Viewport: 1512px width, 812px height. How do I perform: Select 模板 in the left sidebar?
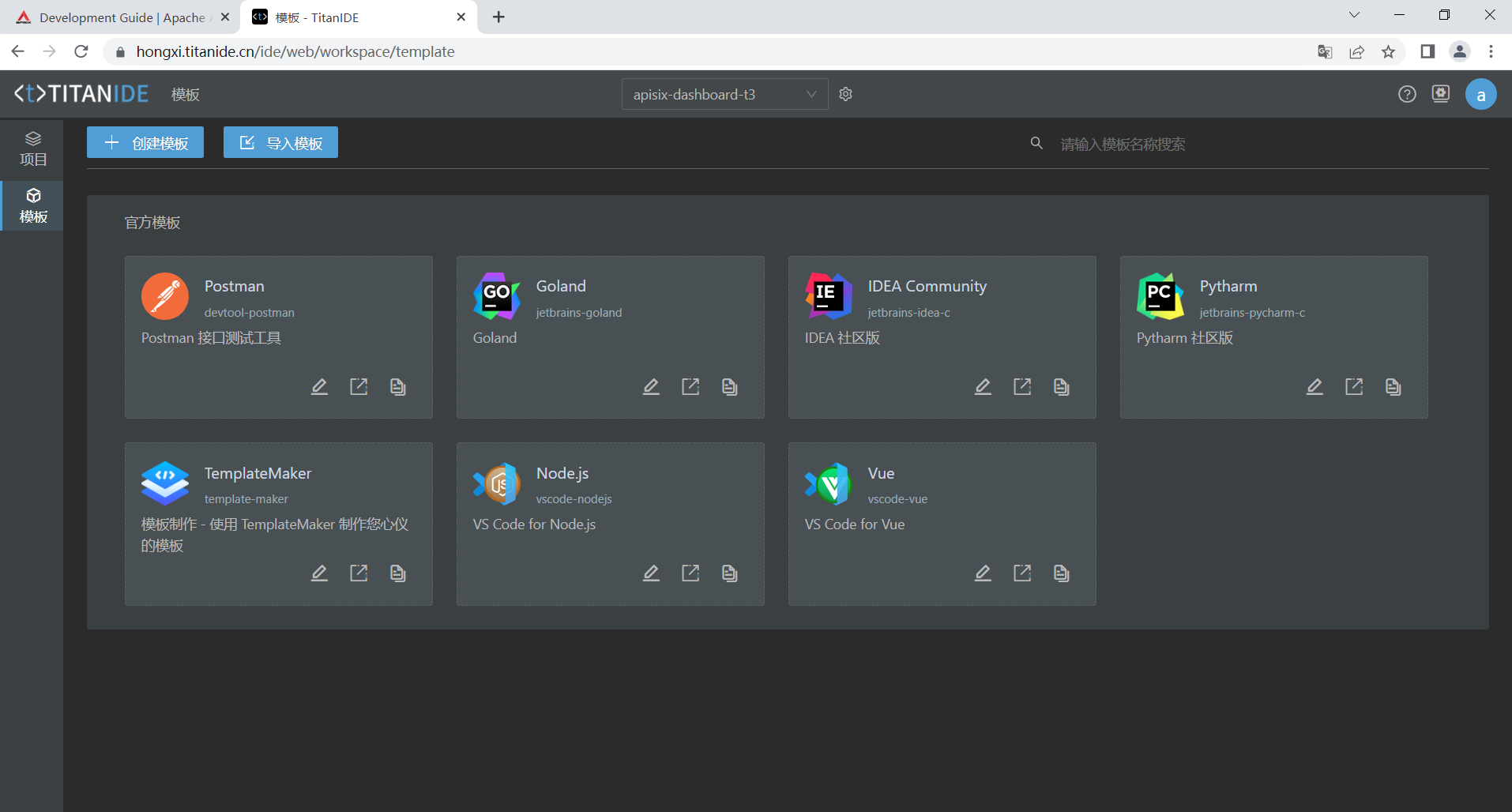[x=32, y=205]
